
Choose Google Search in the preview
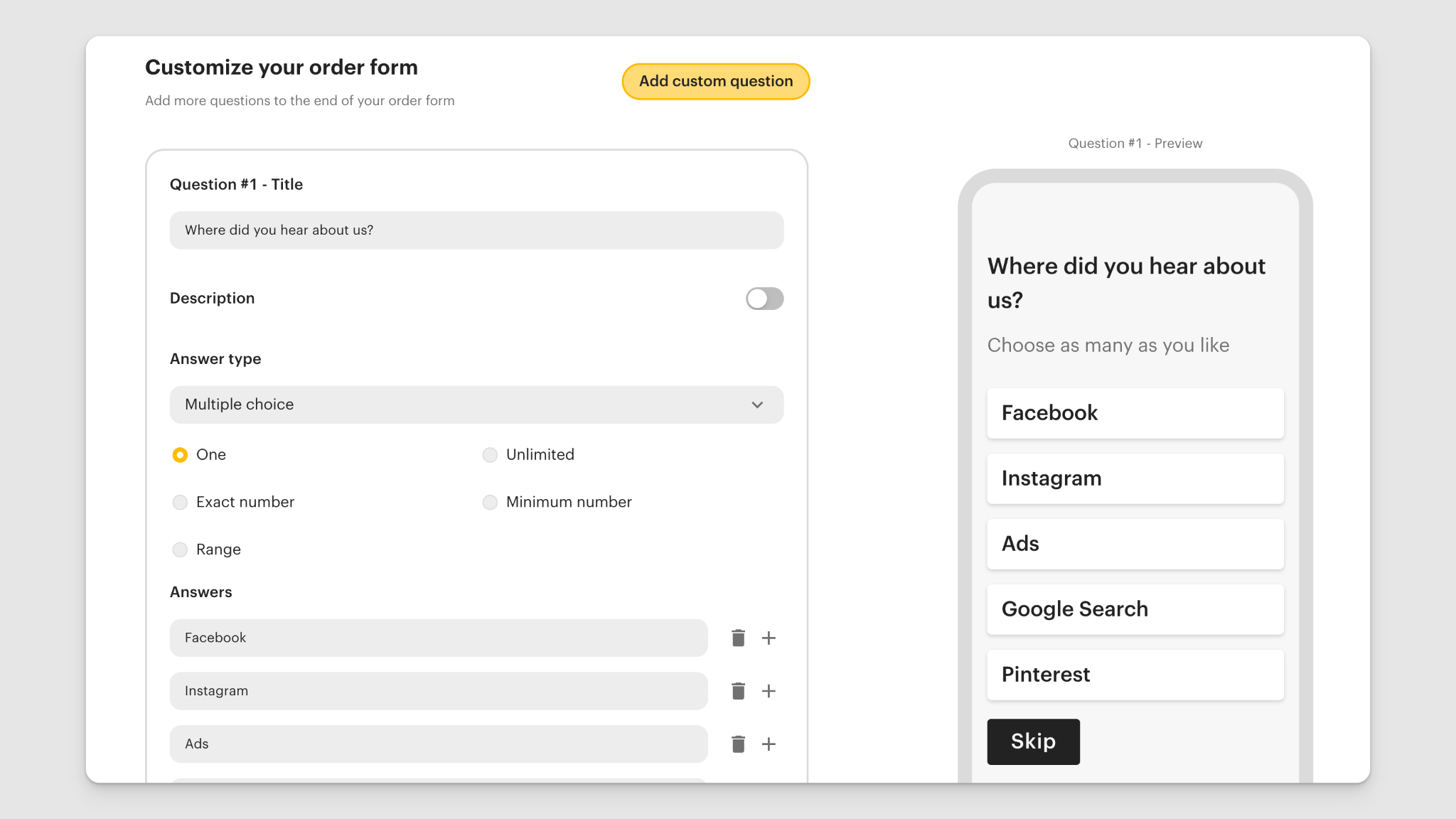(1135, 609)
